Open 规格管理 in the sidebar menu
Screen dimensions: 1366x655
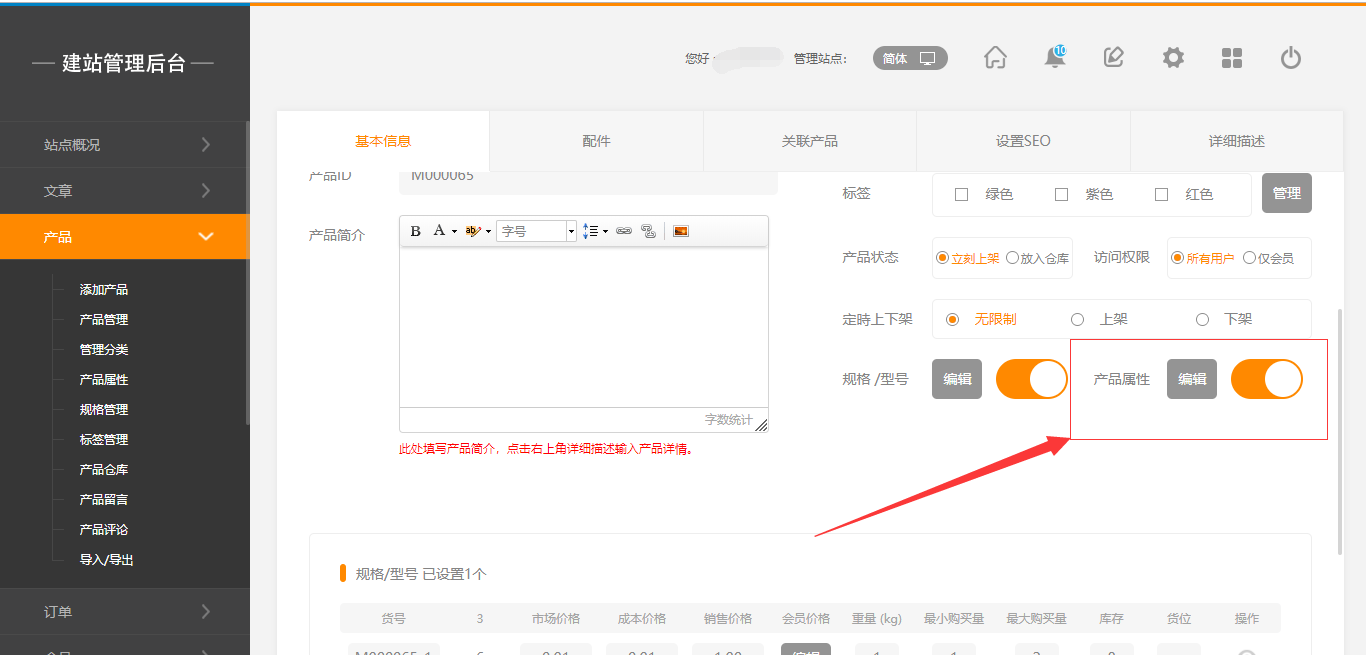[x=104, y=410]
